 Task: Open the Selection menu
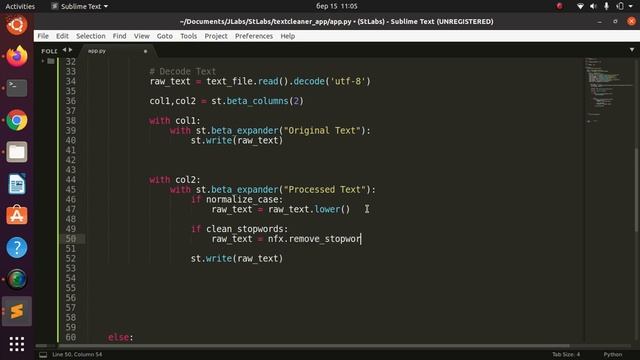91,36
